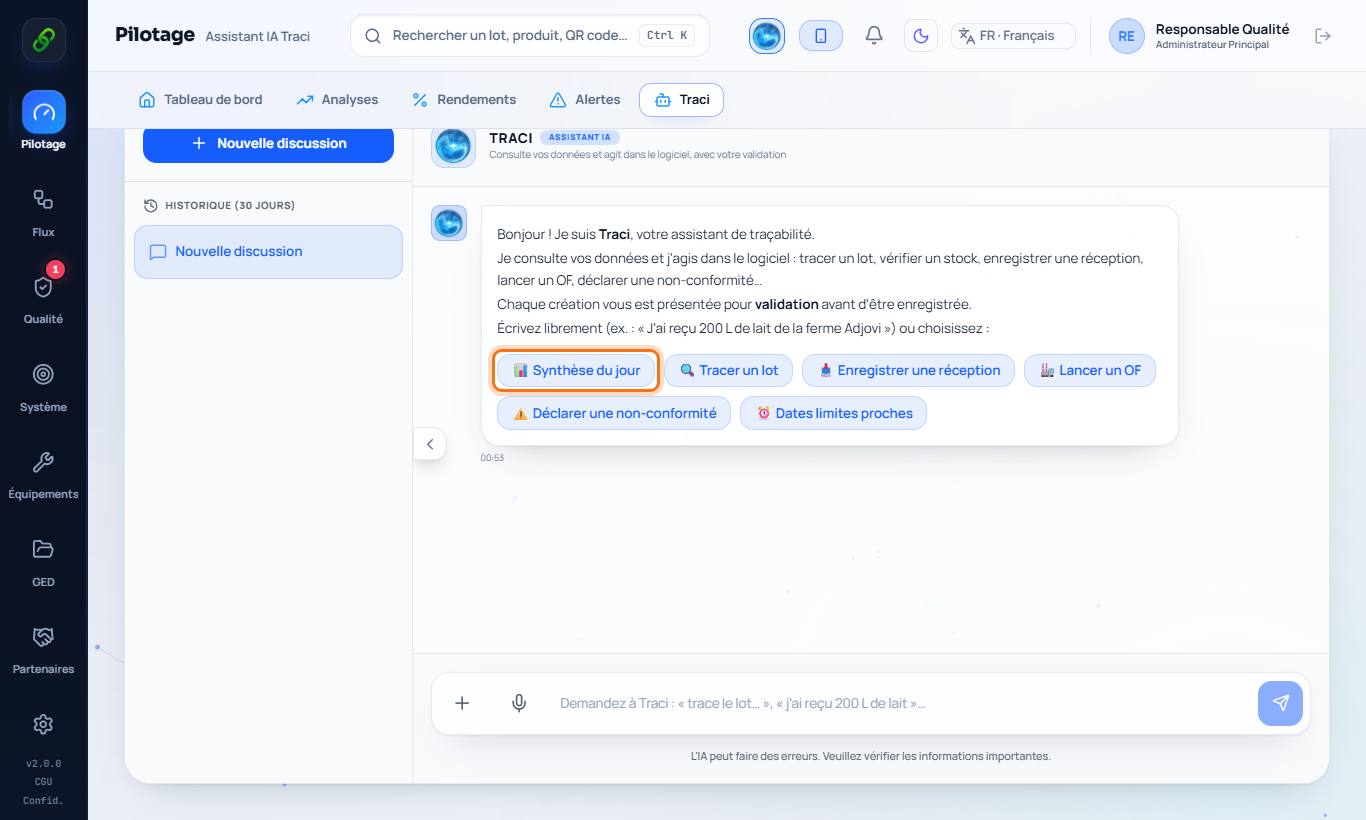Click the logout icon beside the user profile
The width and height of the screenshot is (1366, 820).
point(1323,36)
